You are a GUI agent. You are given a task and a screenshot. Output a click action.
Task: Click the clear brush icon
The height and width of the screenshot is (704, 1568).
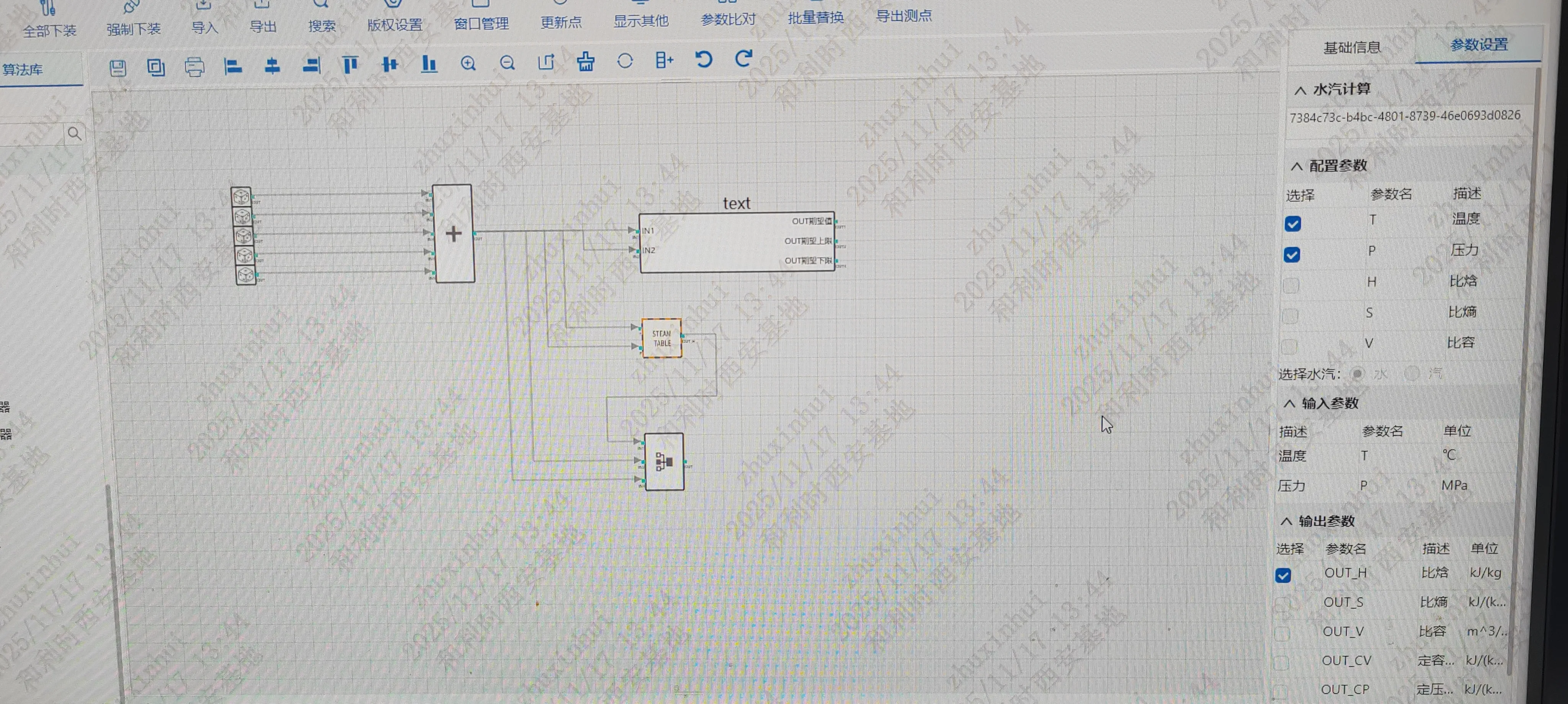click(586, 62)
